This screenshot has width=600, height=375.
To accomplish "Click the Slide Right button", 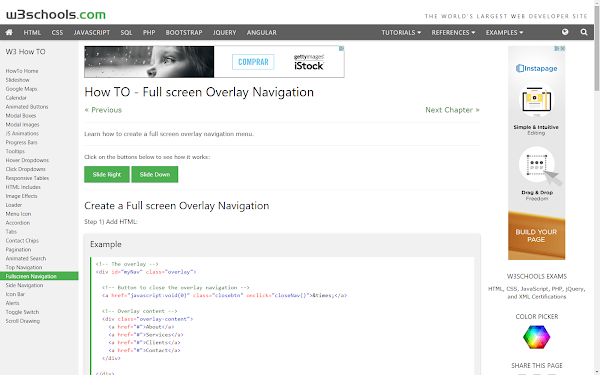I will (107, 174).
